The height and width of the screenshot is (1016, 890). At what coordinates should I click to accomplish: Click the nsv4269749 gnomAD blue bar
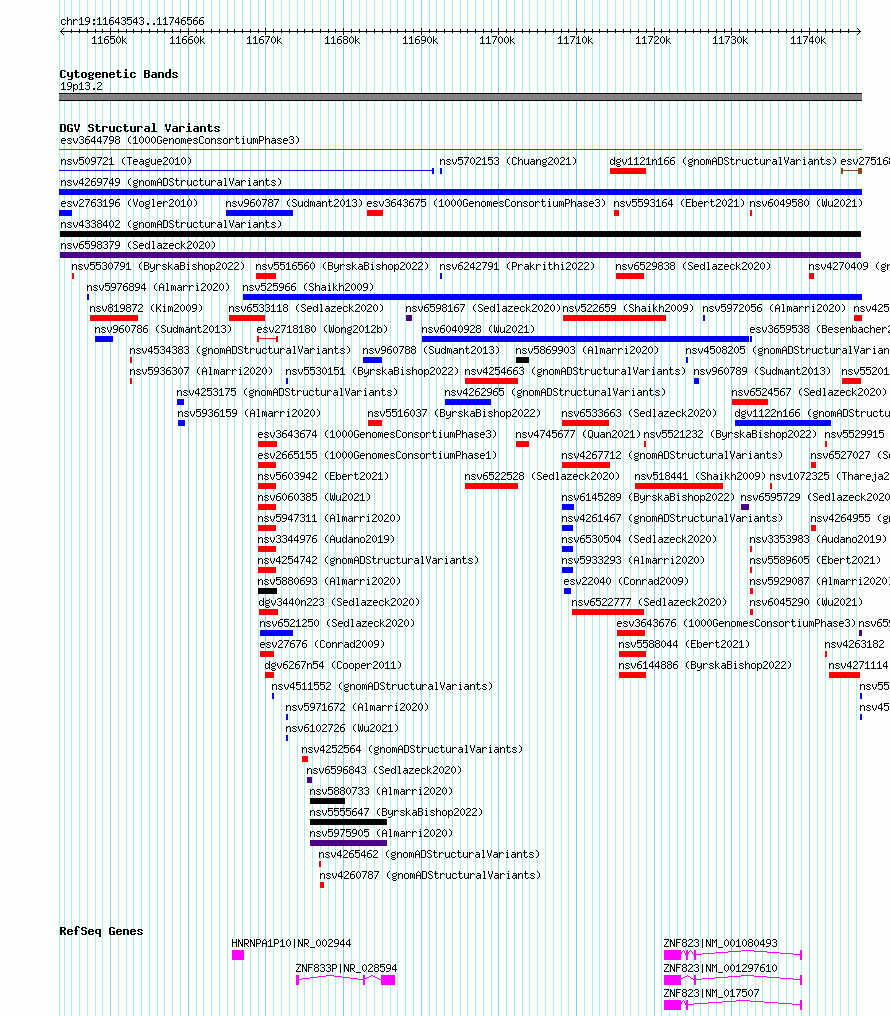click(x=460, y=192)
